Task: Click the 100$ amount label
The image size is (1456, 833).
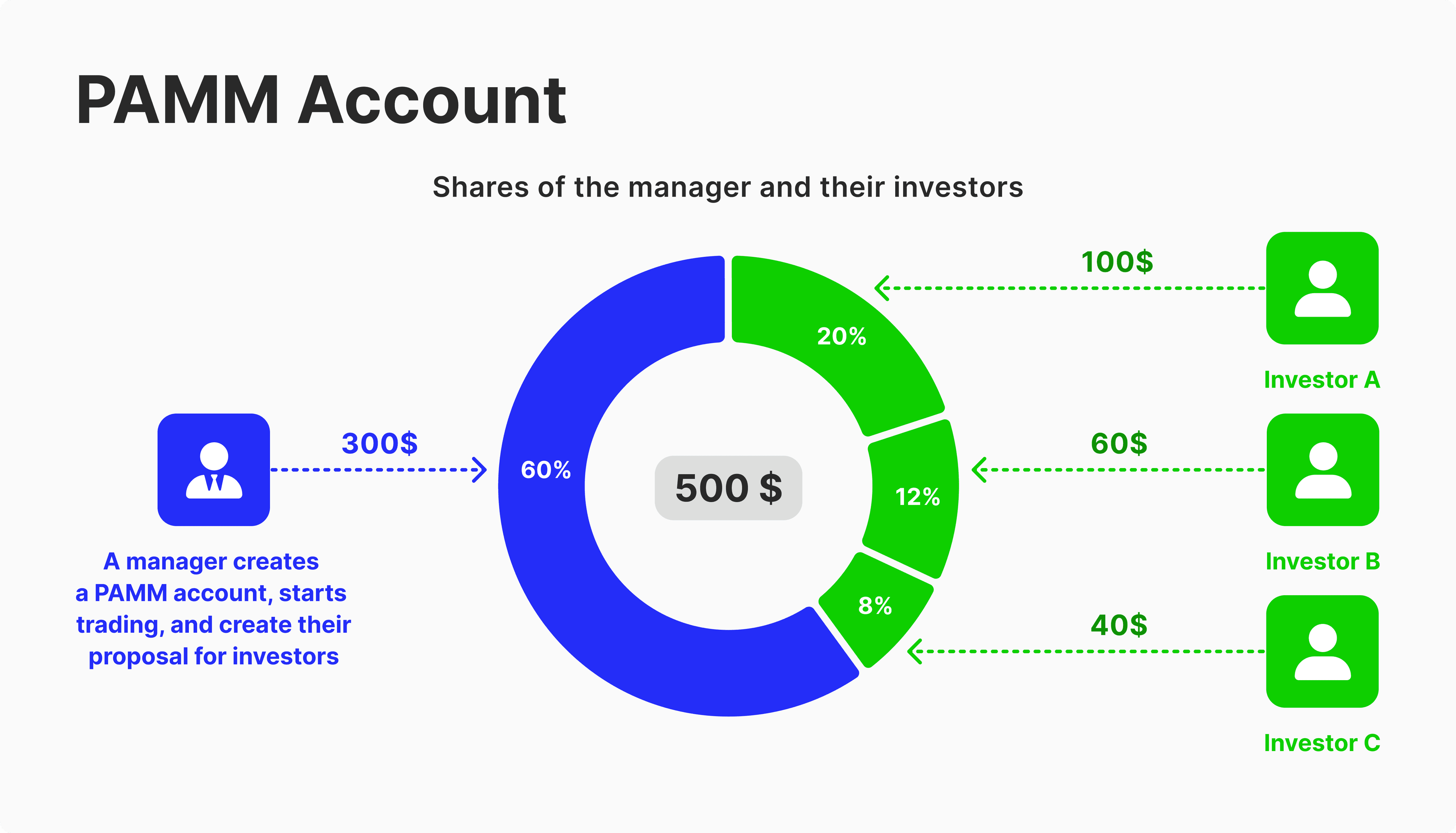Action: click(1117, 262)
